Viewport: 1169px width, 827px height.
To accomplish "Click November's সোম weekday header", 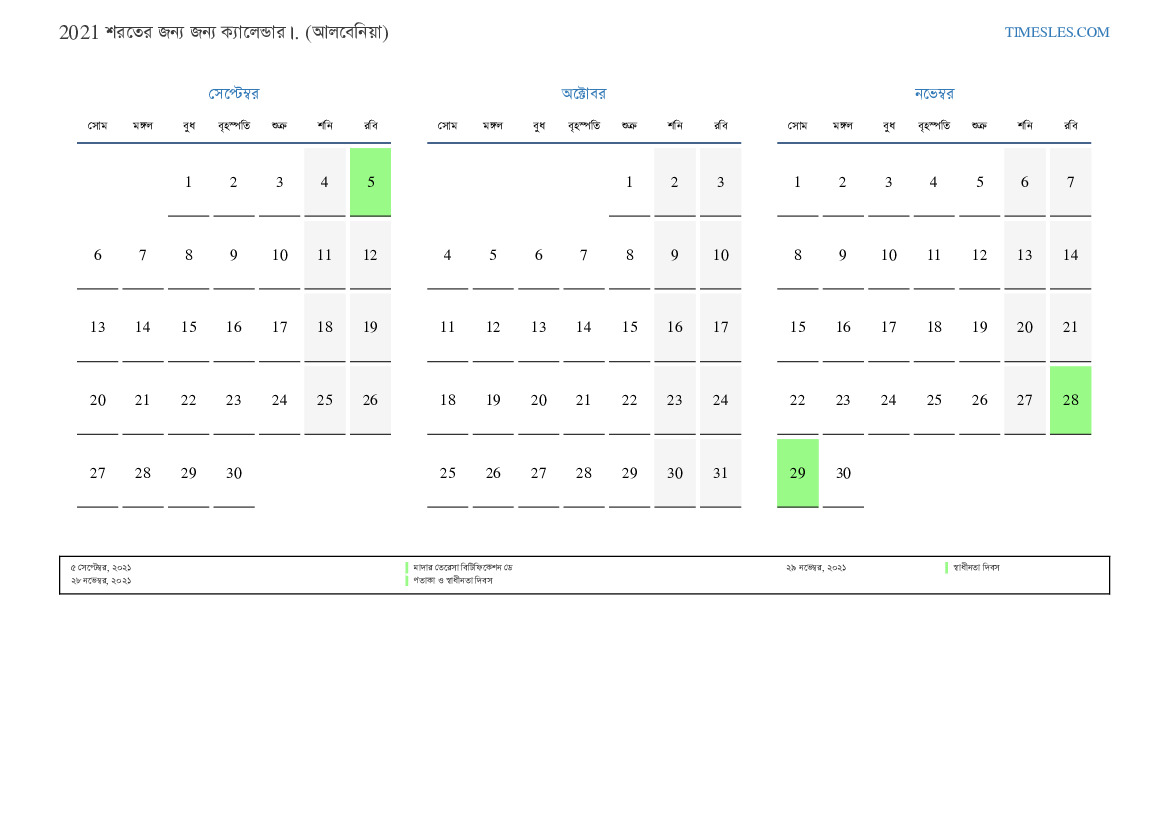I will [x=798, y=125].
